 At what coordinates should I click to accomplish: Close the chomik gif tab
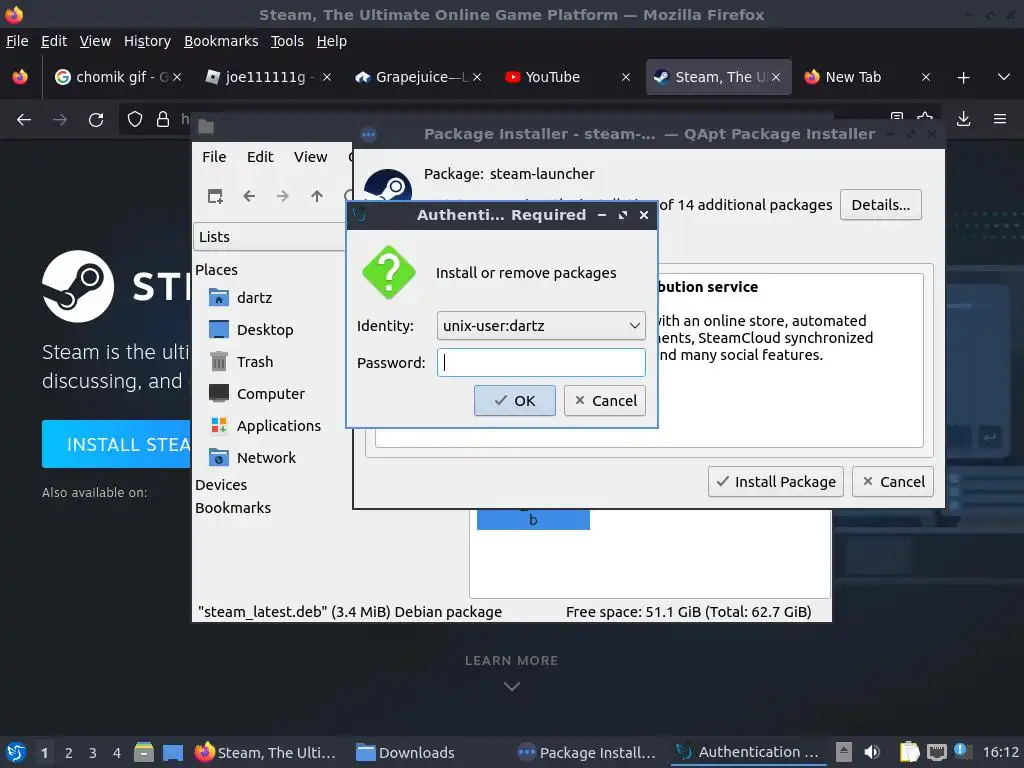point(177,77)
